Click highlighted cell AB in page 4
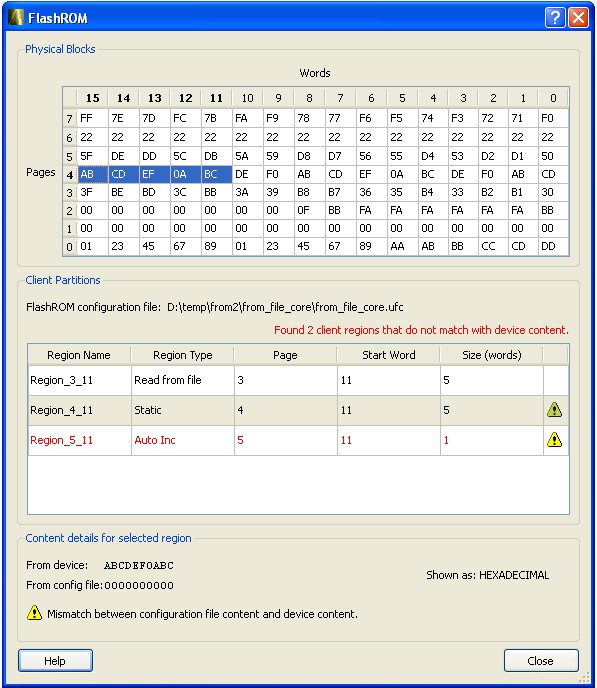The height and width of the screenshot is (688, 597). click(93, 174)
